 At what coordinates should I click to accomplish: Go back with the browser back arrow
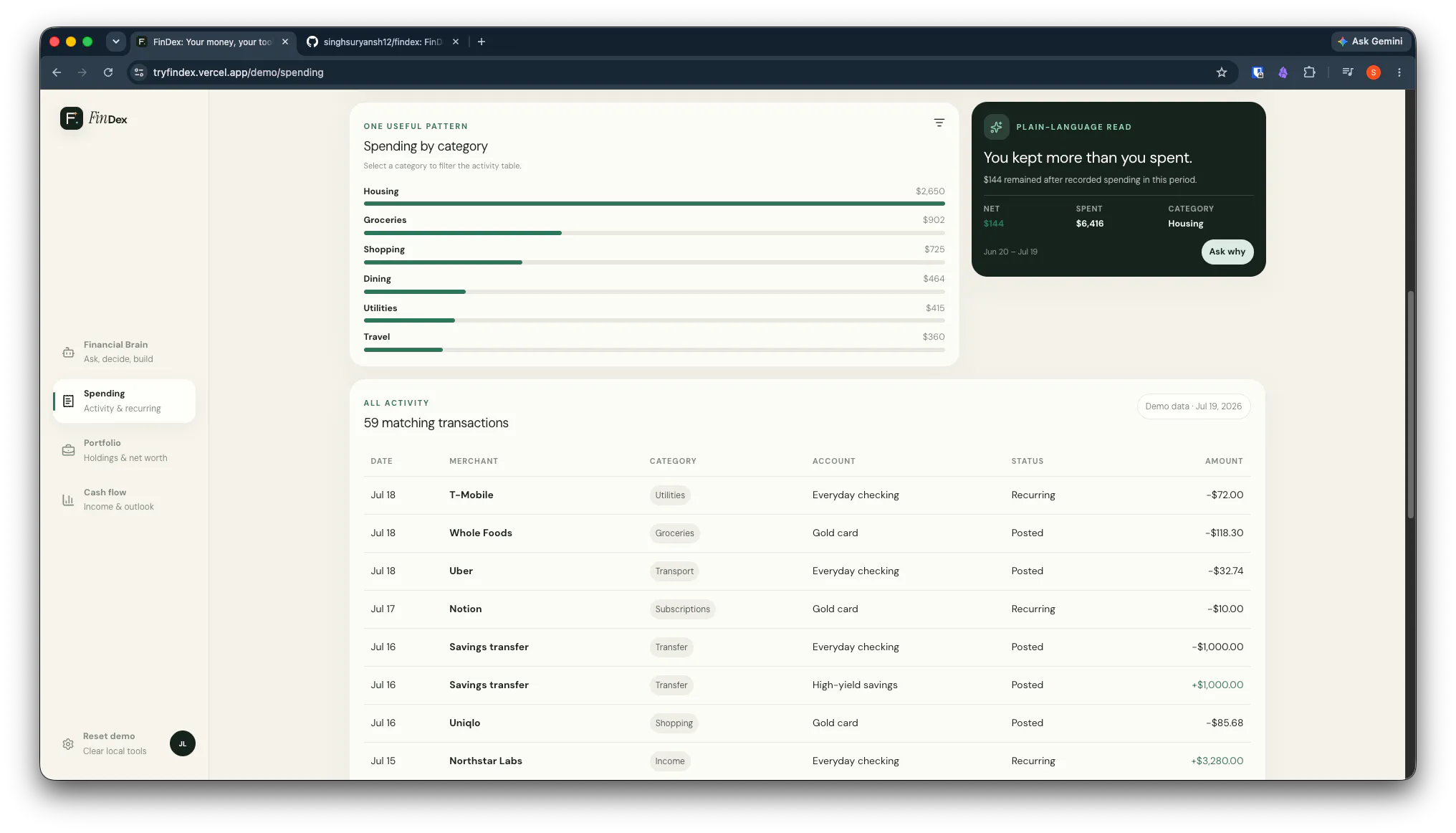57,72
